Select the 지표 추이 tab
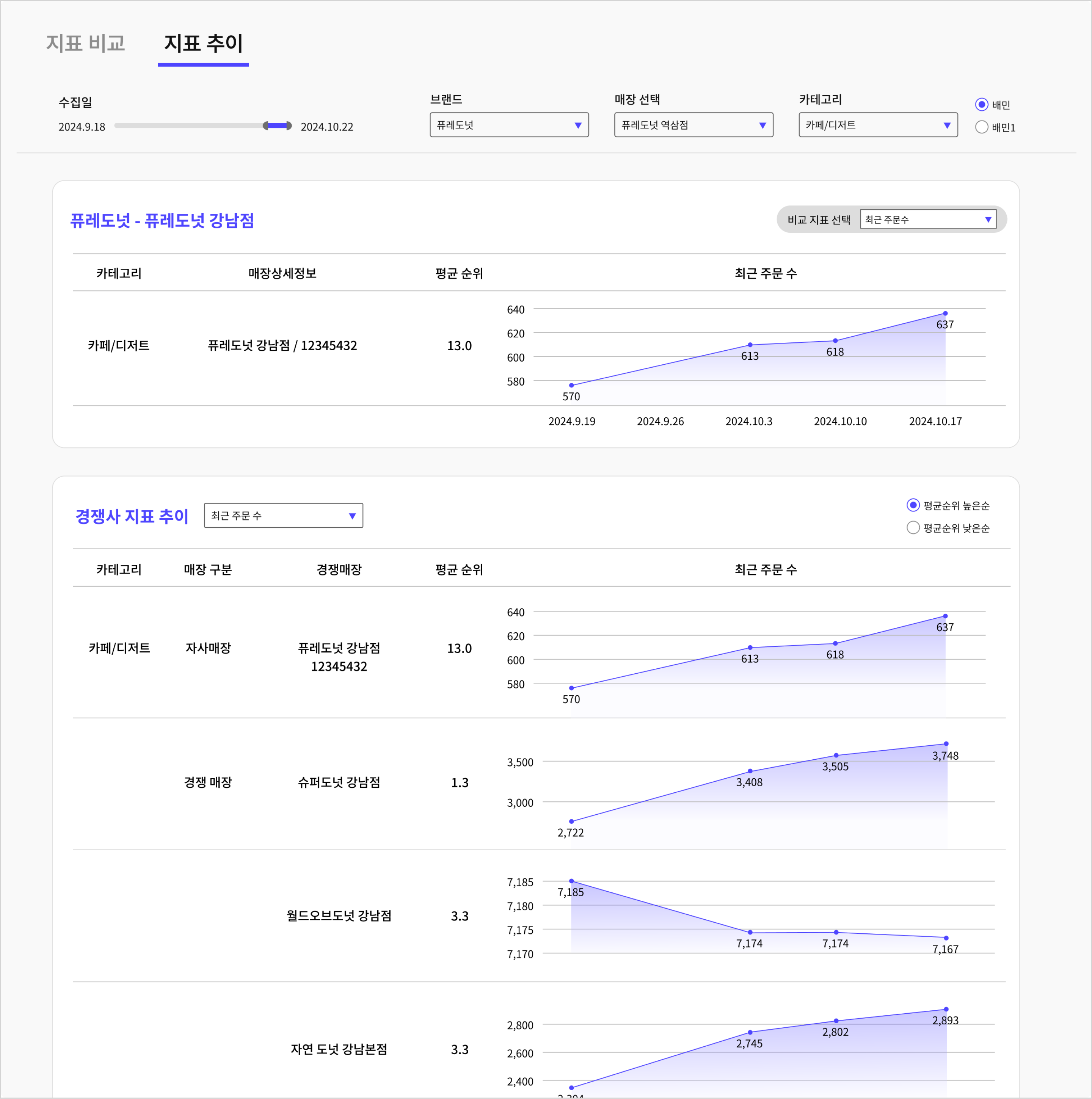The width and height of the screenshot is (1092, 1099). pos(203,43)
